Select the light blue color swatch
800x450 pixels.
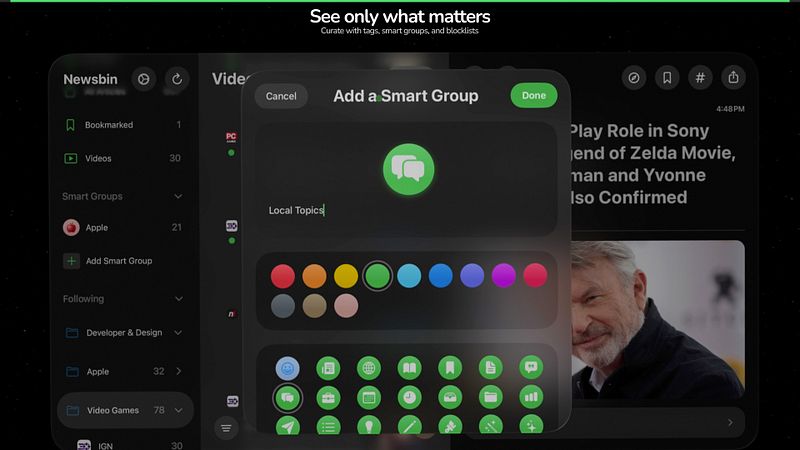pos(409,276)
